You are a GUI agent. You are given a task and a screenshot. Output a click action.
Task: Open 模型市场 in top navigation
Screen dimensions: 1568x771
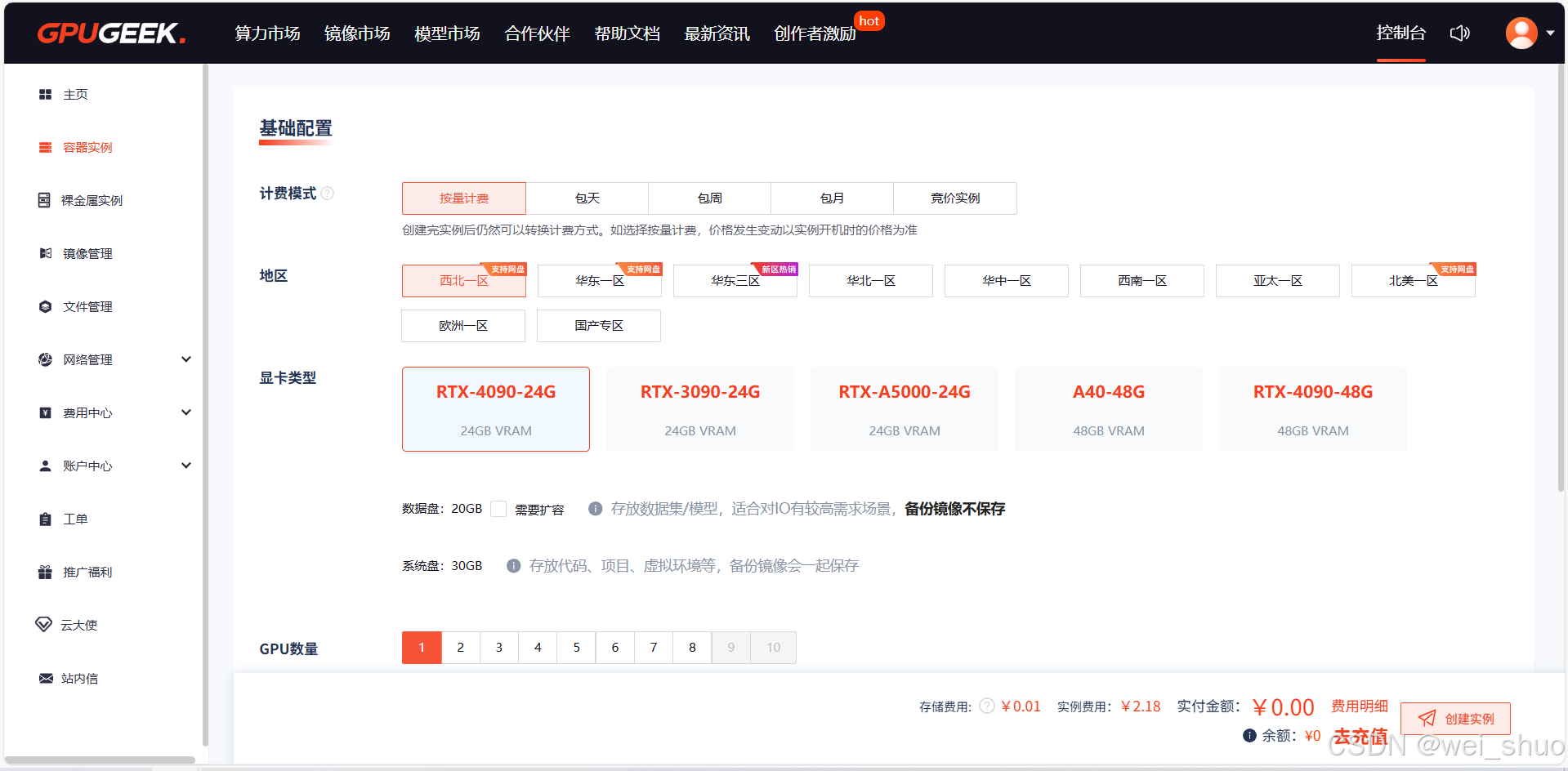click(x=447, y=33)
